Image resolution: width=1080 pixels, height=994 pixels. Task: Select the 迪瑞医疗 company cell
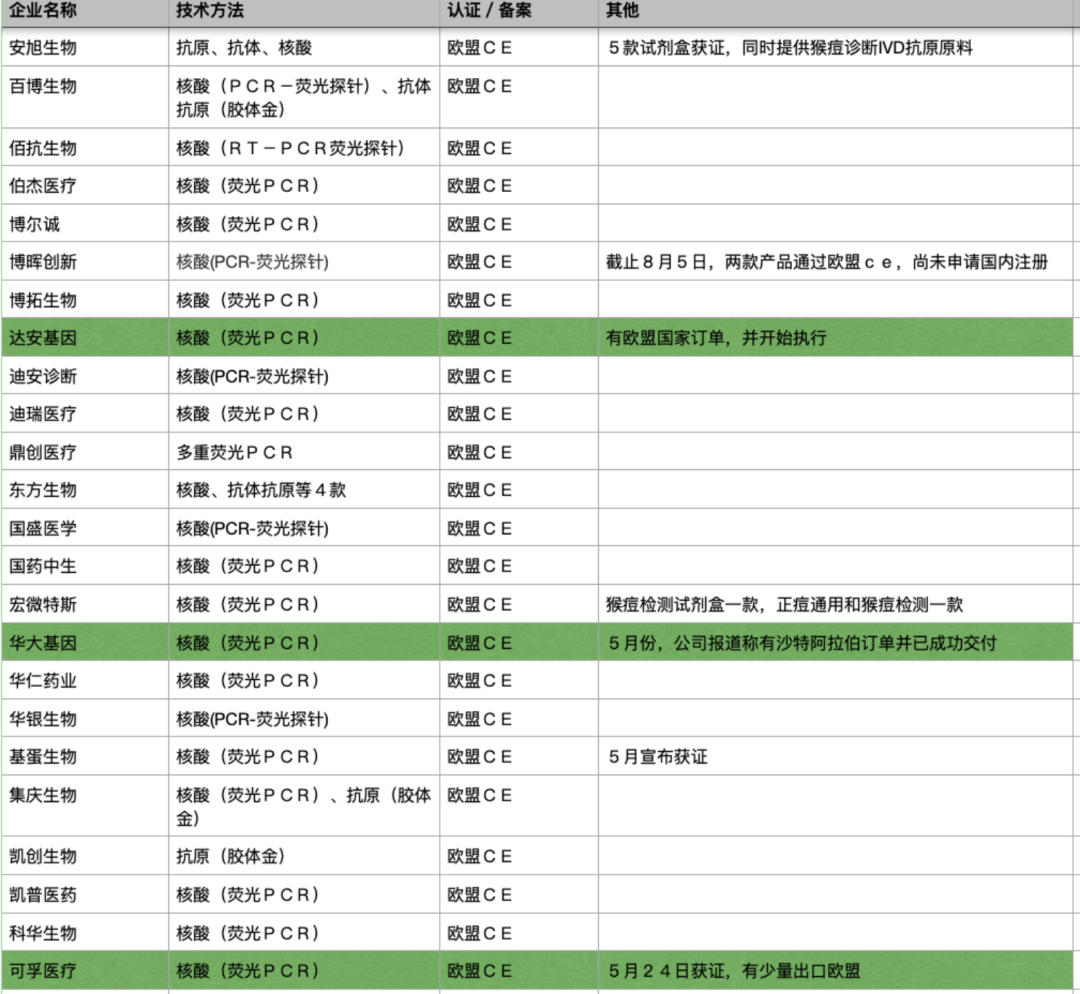point(85,414)
